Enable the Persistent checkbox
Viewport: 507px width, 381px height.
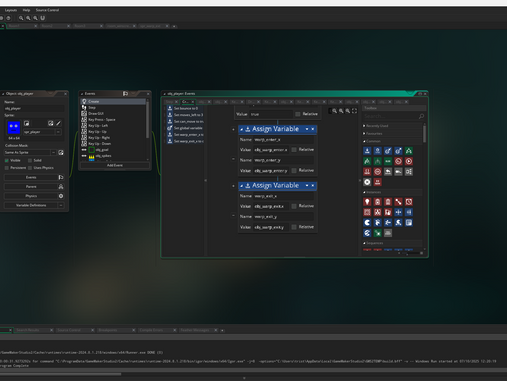7,168
